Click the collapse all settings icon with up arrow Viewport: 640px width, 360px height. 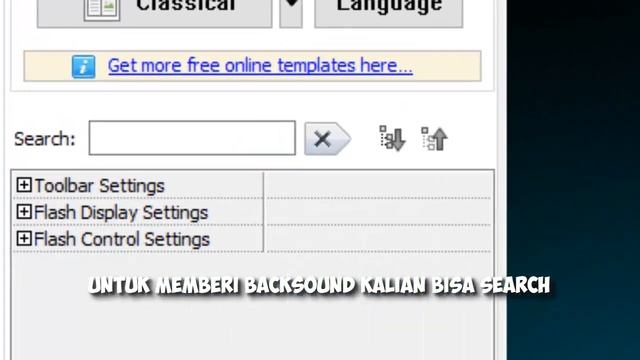point(434,138)
